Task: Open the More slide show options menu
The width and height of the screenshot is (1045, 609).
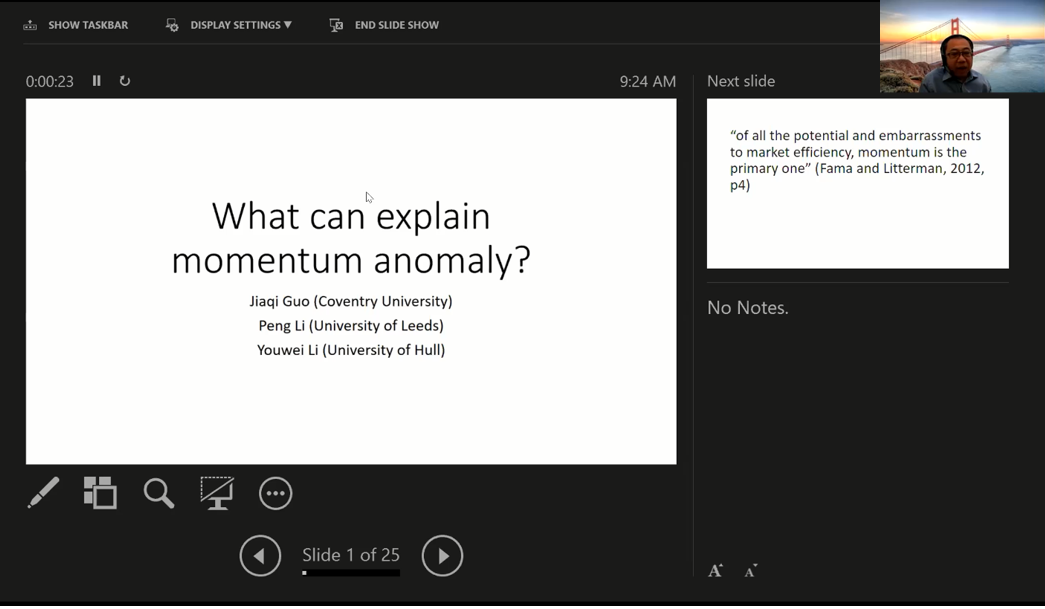Action: (x=275, y=493)
